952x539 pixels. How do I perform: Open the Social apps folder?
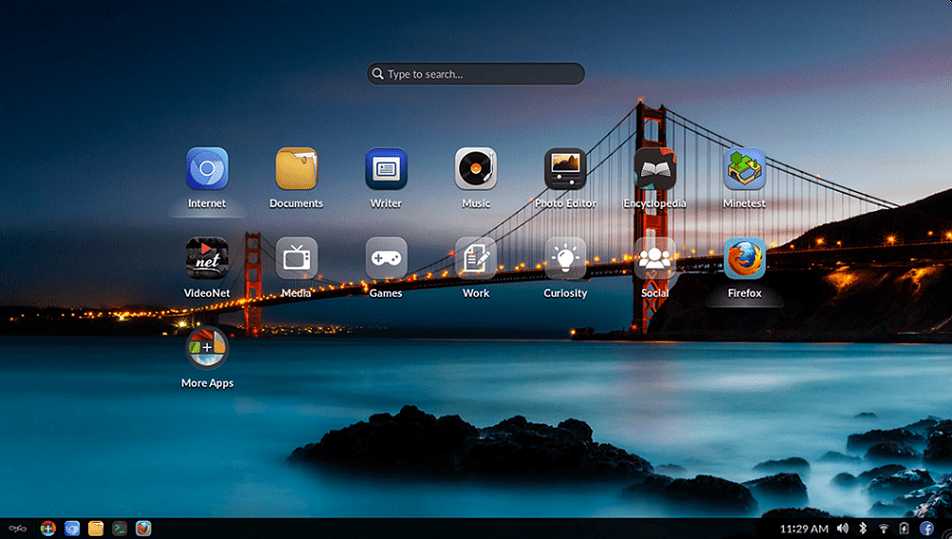tap(655, 258)
